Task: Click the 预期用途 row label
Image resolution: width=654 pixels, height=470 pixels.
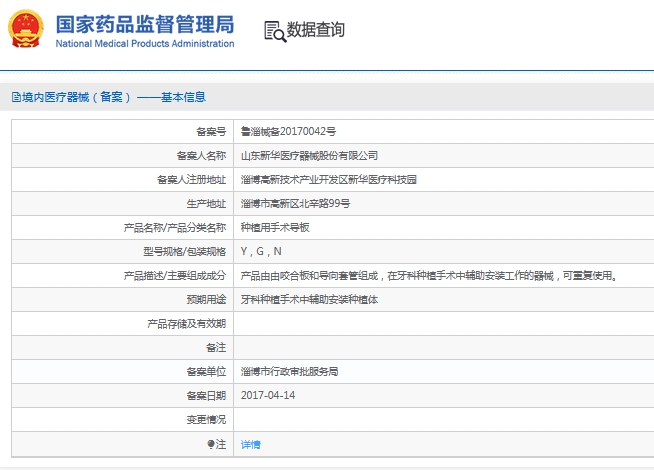Action: (206, 299)
